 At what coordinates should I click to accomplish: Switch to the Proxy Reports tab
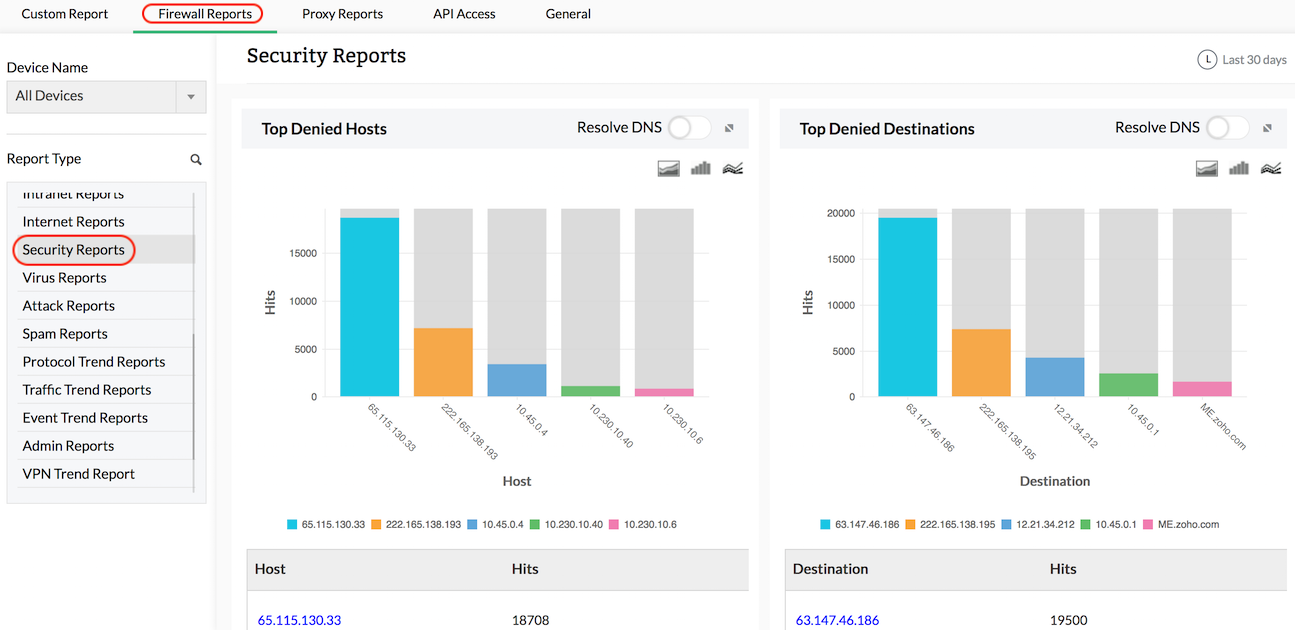(x=342, y=14)
